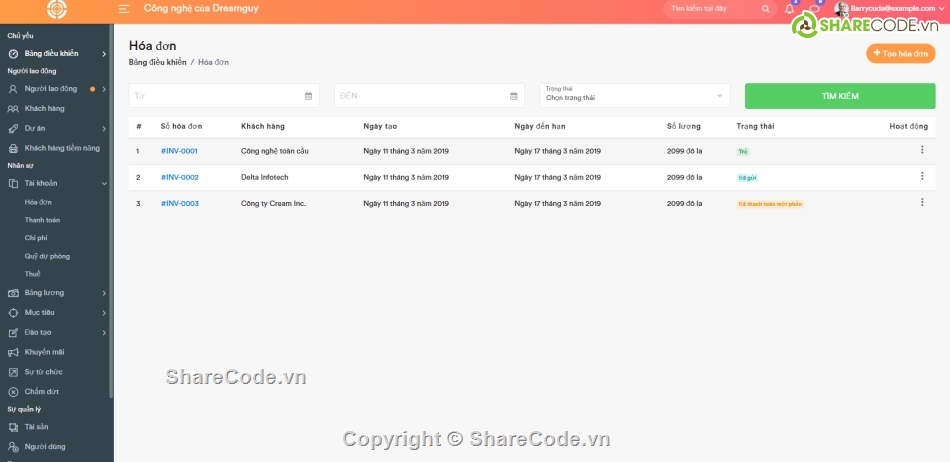
Task: Open the Trạng thái status dropdown
Action: click(x=634, y=95)
